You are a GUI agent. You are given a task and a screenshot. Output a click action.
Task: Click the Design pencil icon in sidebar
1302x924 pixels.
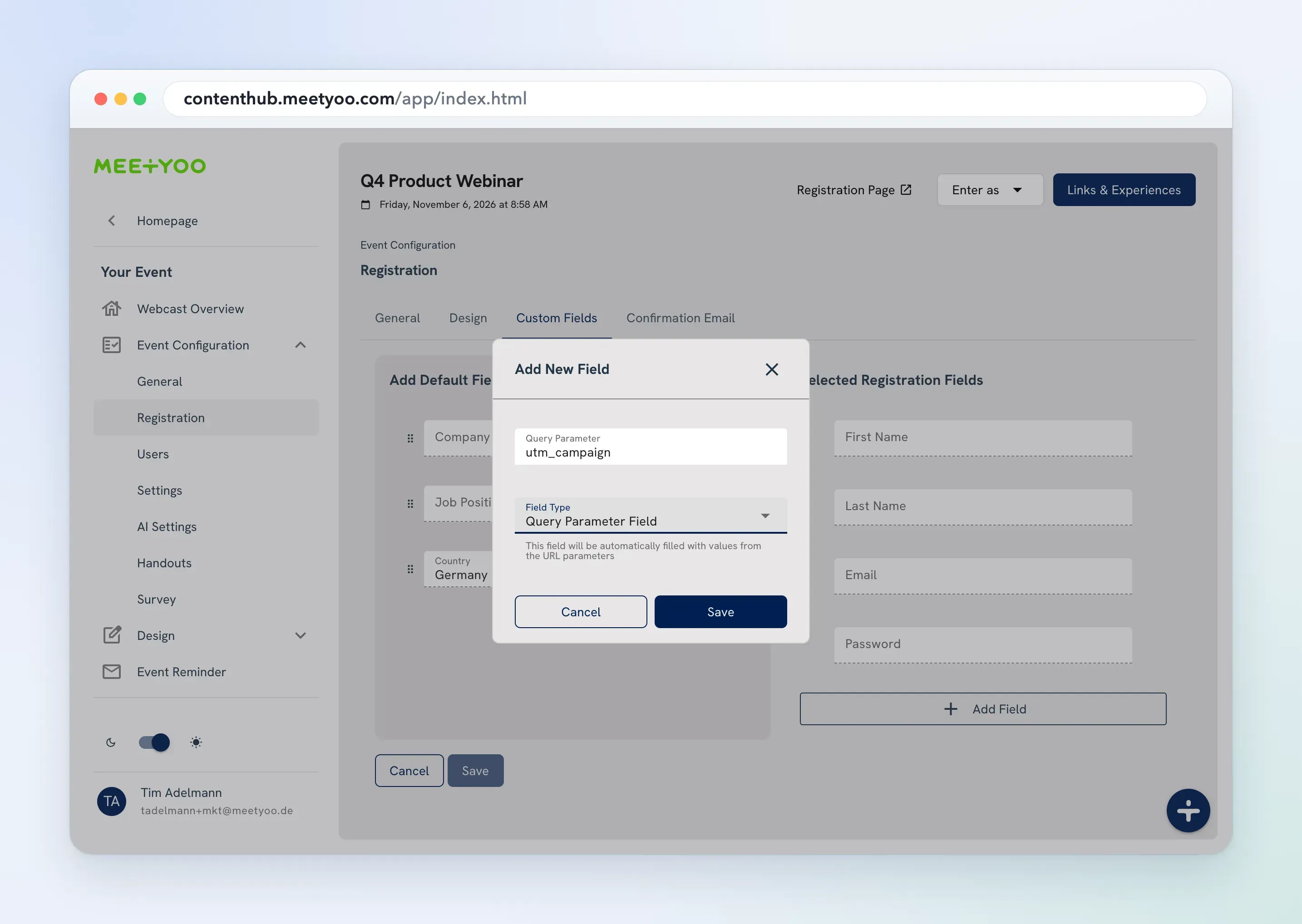coord(112,635)
